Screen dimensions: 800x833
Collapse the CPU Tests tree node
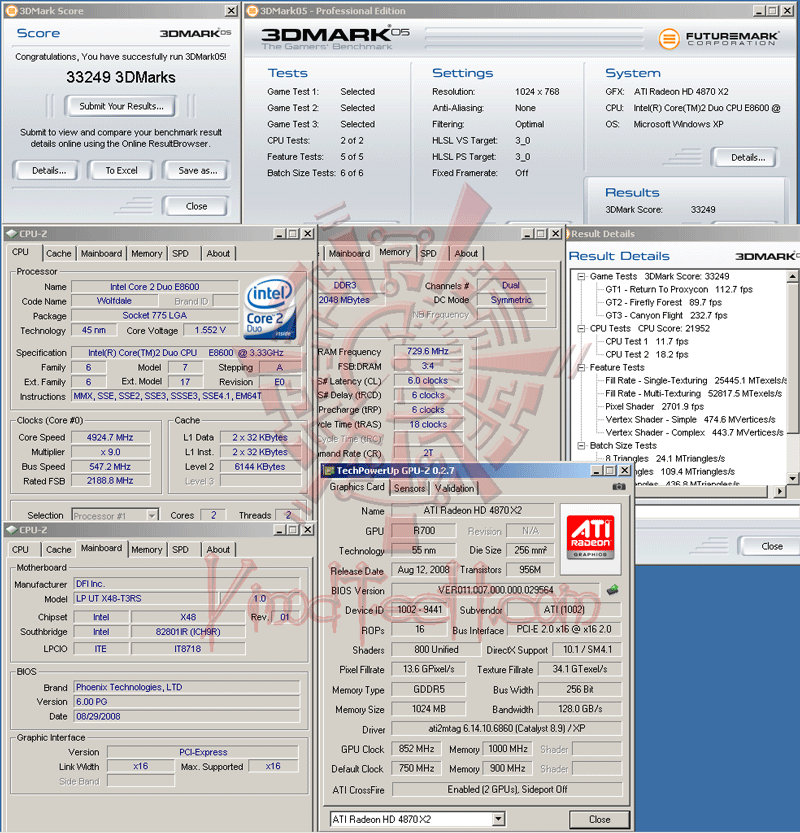(x=582, y=328)
